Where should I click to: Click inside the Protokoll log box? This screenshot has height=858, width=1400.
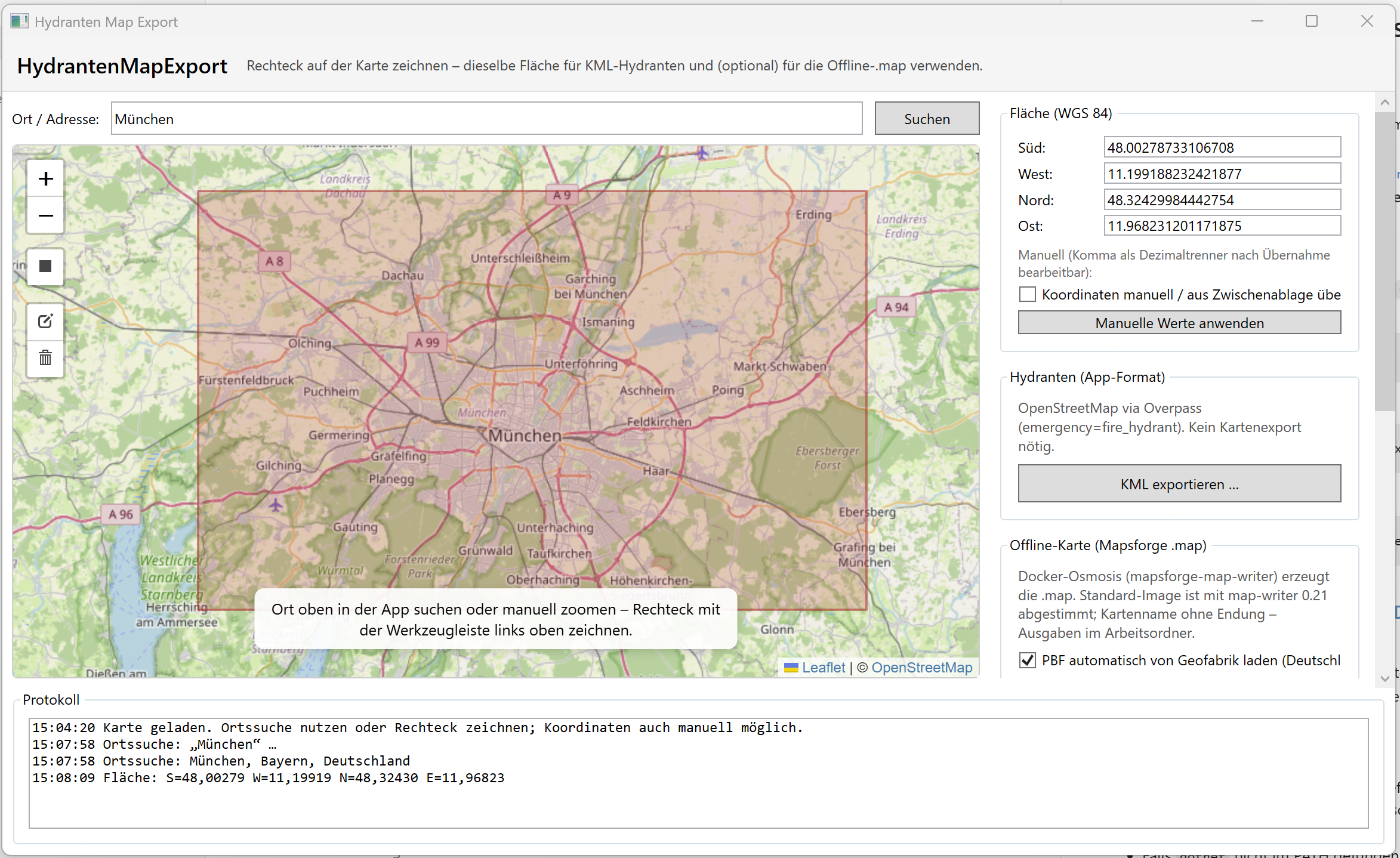[698, 773]
